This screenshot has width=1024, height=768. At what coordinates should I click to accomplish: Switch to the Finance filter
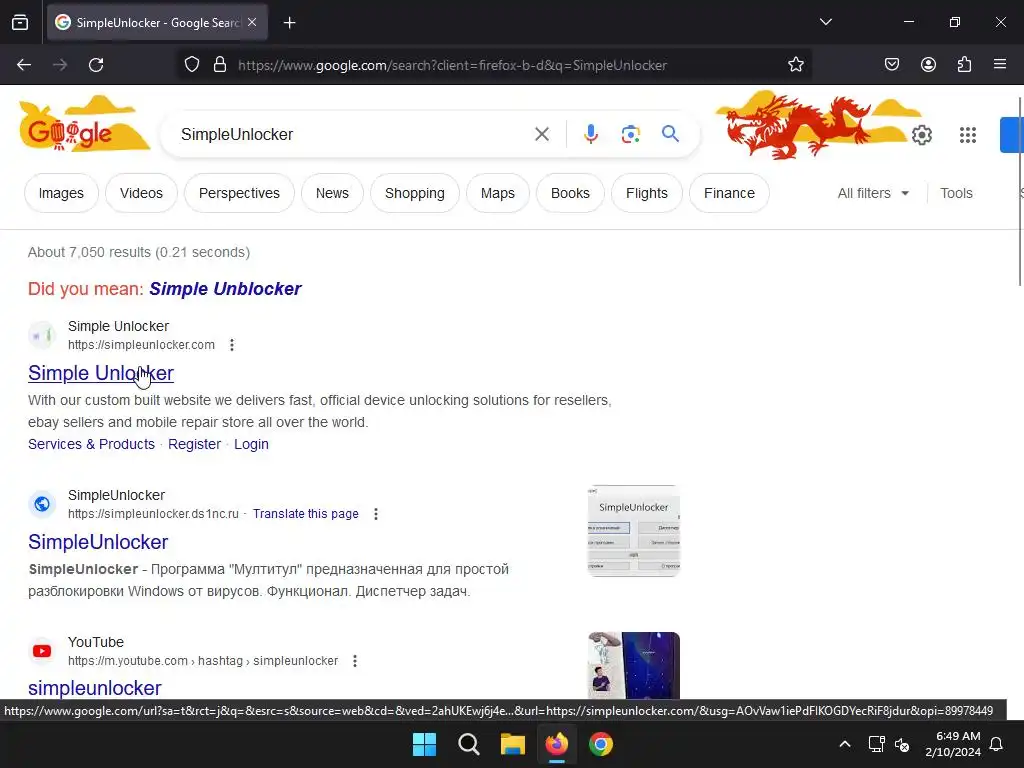pos(729,193)
